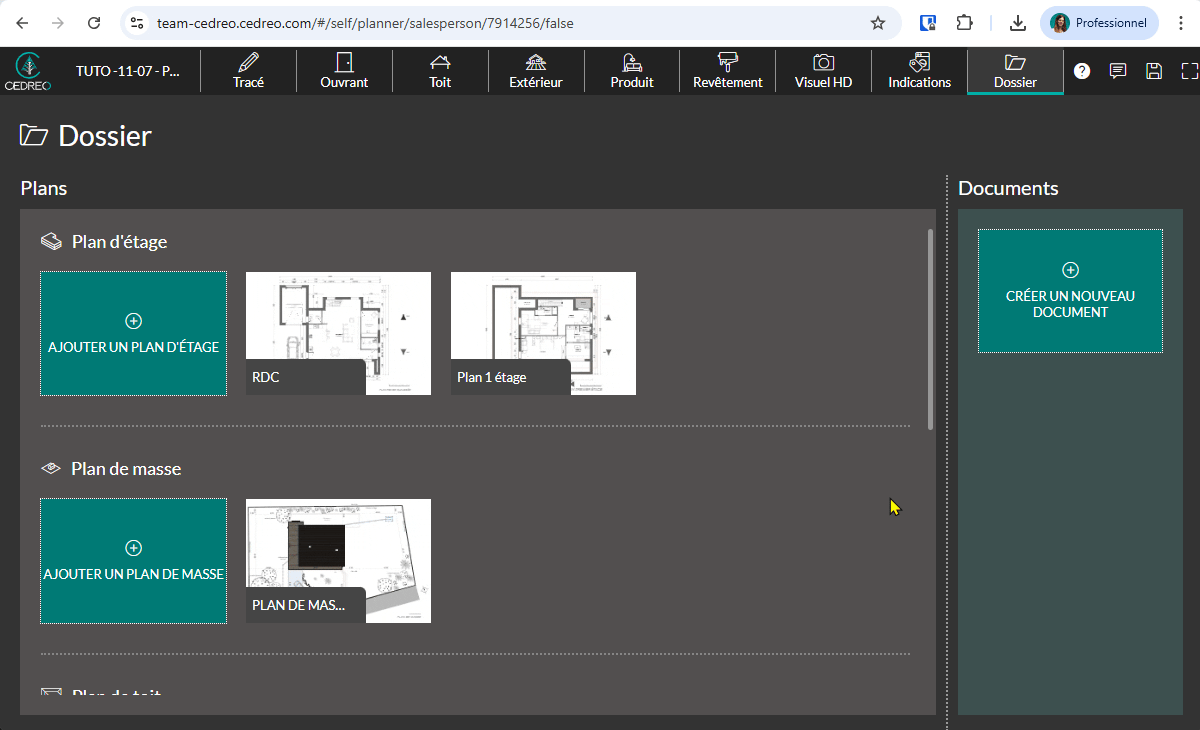Click the Extérieur landscape icon
This screenshot has height=730, width=1200.
536,63
